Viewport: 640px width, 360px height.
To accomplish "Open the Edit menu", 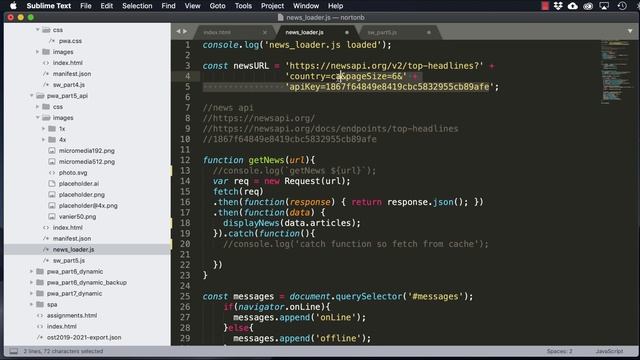I will 107,6.
